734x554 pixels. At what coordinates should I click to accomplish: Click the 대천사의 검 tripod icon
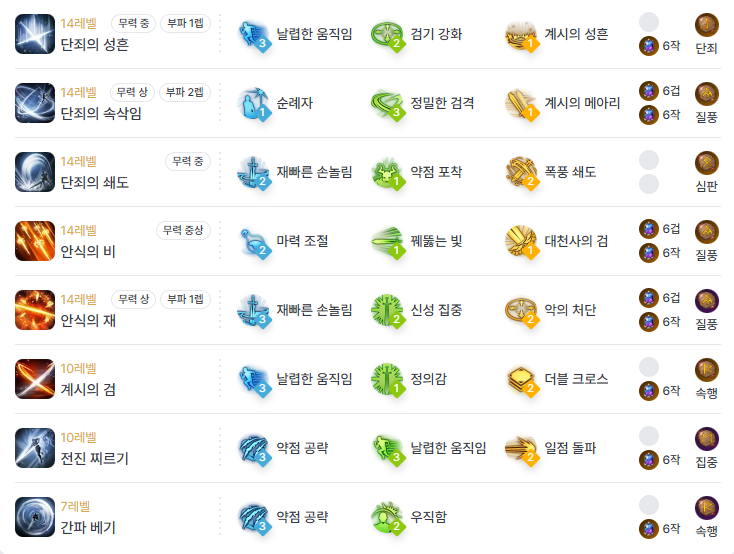(x=521, y=242)
